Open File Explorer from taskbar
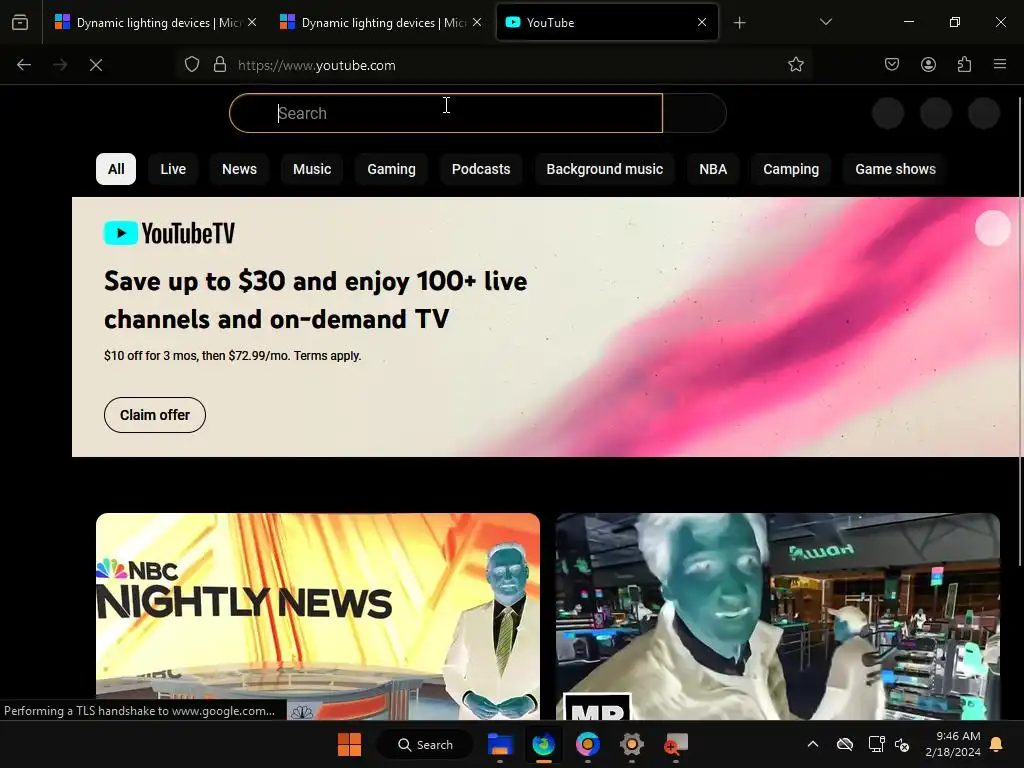The image size is (1024, 768). [x=500, y=744]
